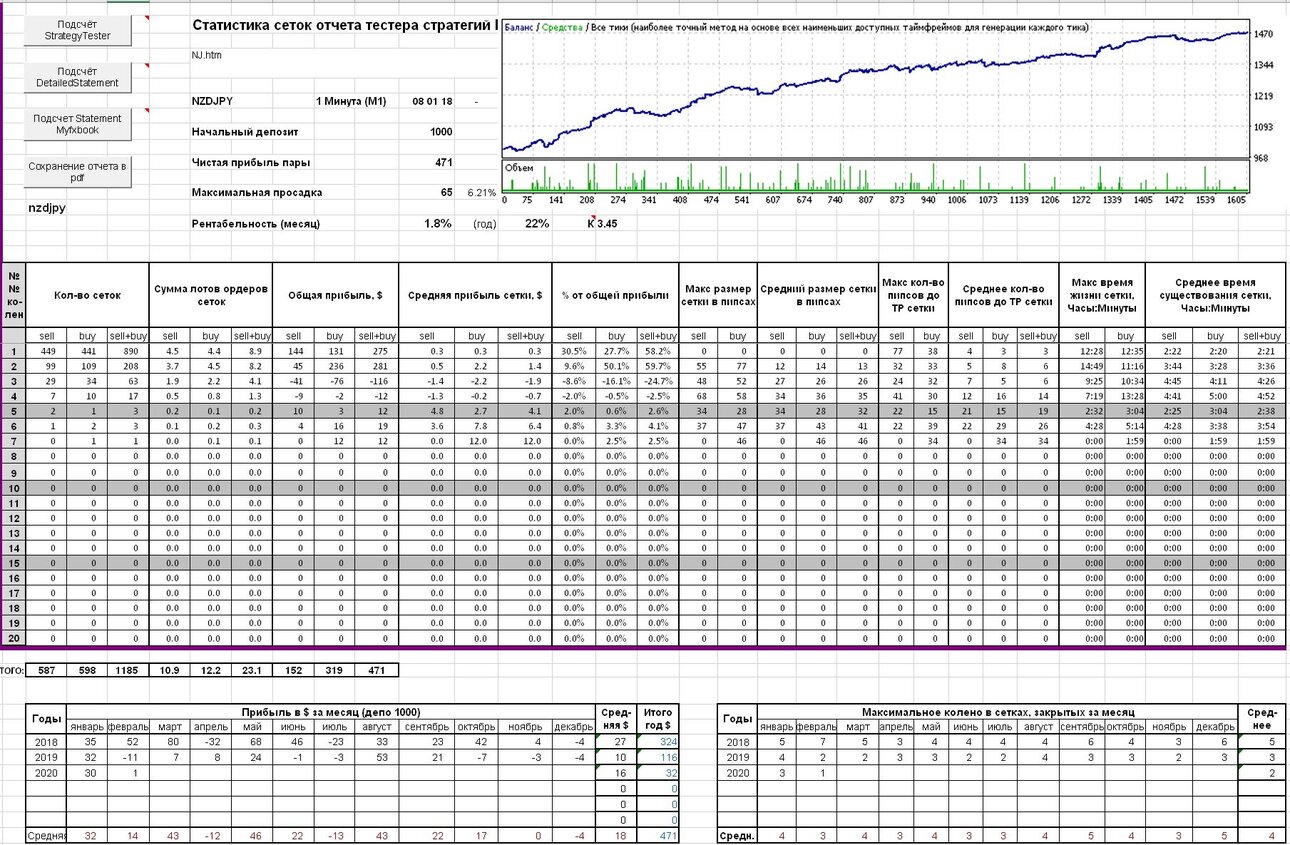Select the total lots value 23.1
This screenshot has width=1290, height=845.
pos(253,670)
